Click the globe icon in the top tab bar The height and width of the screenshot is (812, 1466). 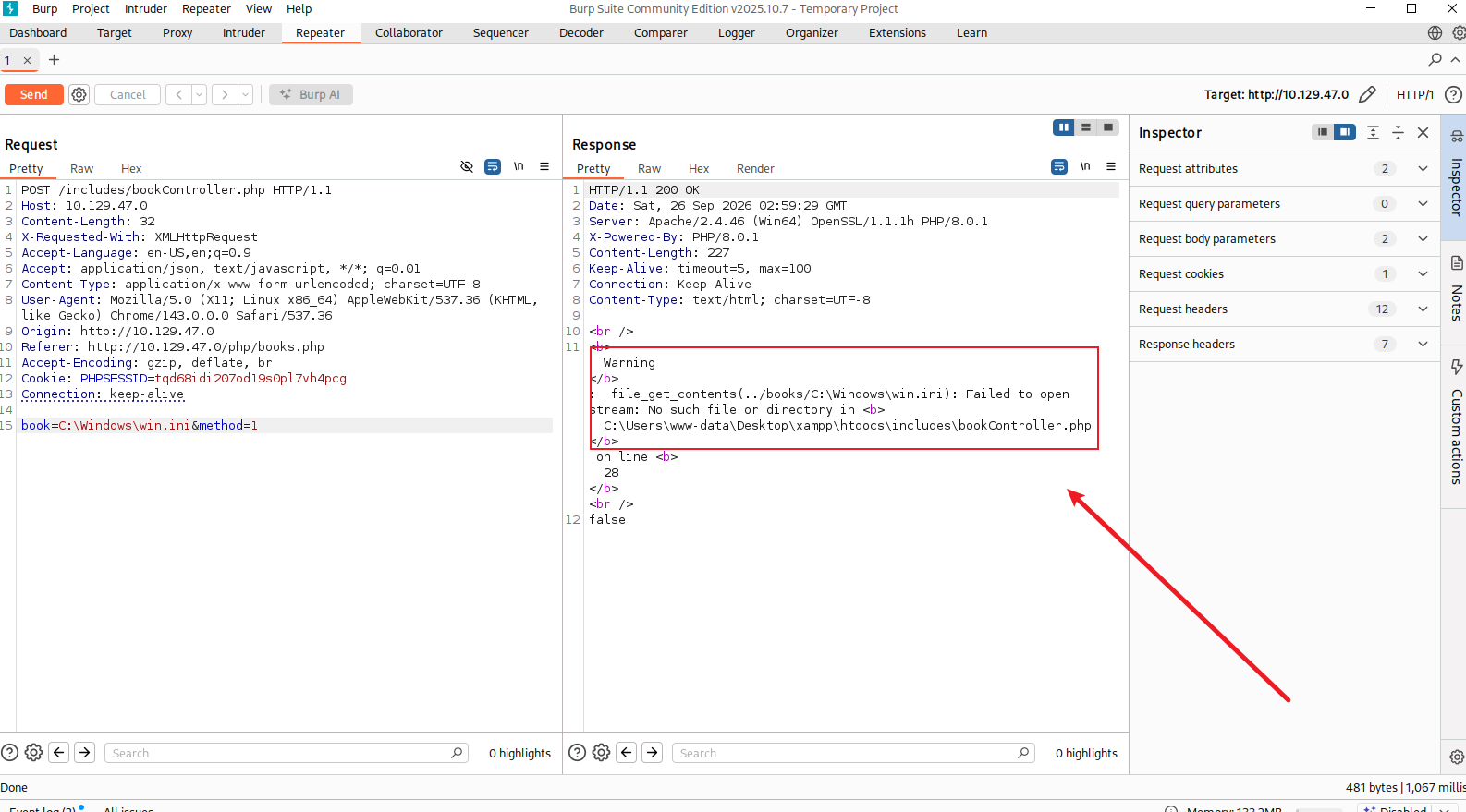click(x=1435, y=32)
